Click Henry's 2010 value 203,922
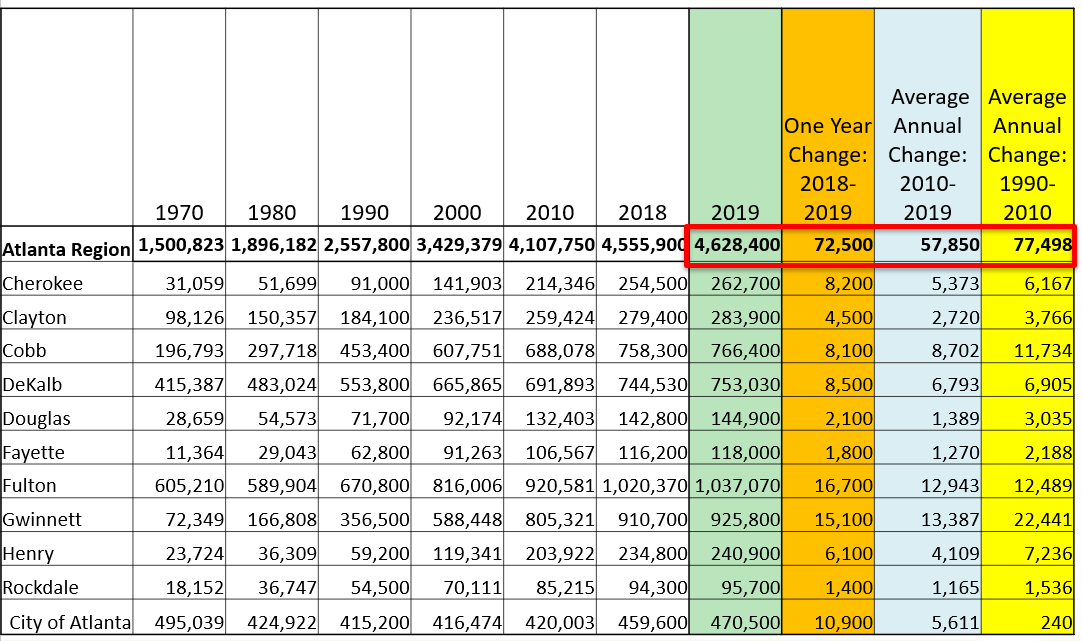The width and height of the screenshot is (1082, 641). coord(551,554)
